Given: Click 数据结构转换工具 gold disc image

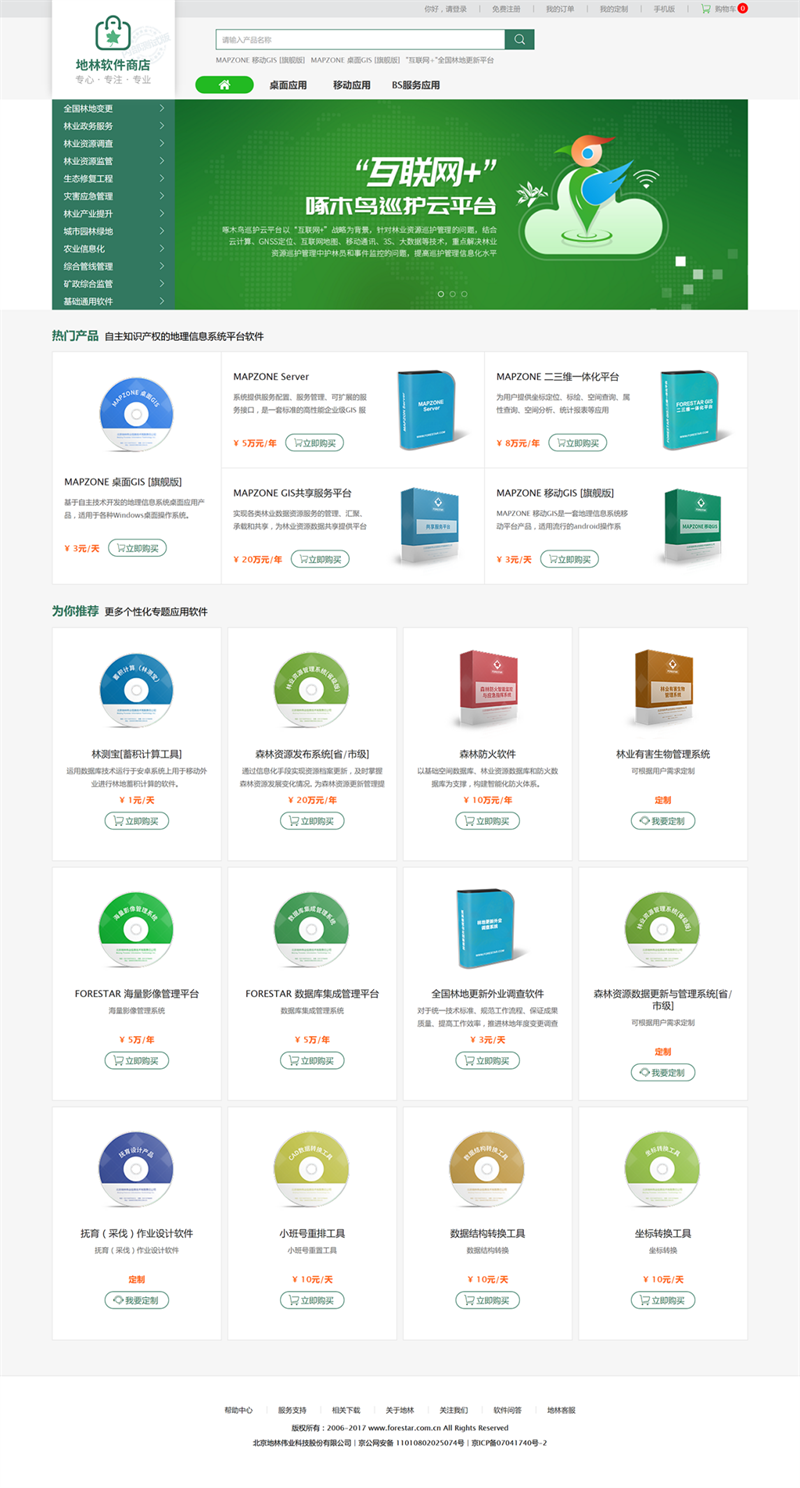Looking at the screenshot, I should coord(488,1170).
